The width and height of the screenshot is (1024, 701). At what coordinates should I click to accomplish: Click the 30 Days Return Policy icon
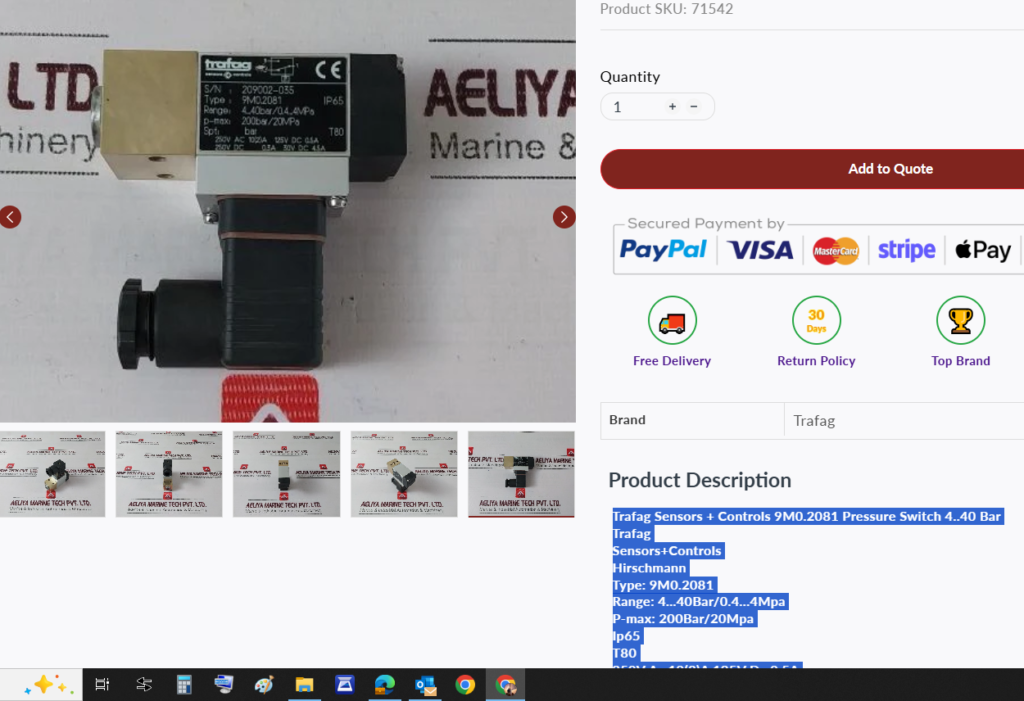(x=816, y=321)
